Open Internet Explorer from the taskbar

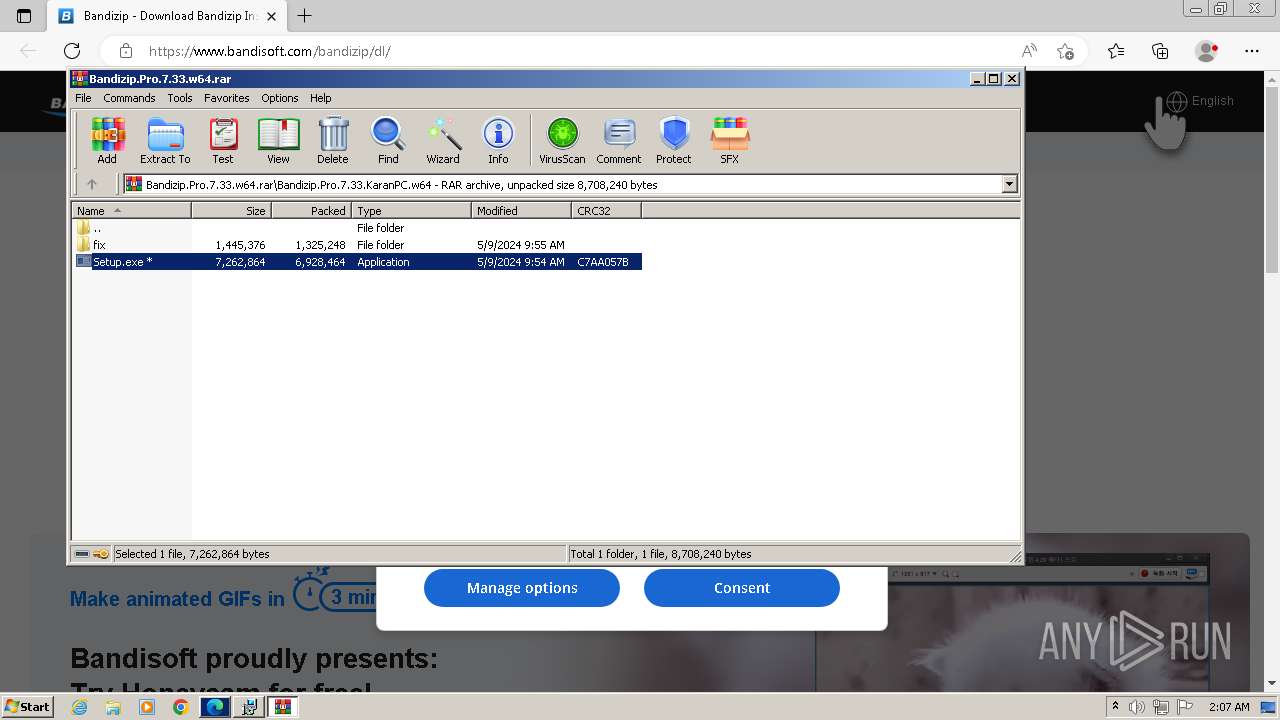pos(80,707)
